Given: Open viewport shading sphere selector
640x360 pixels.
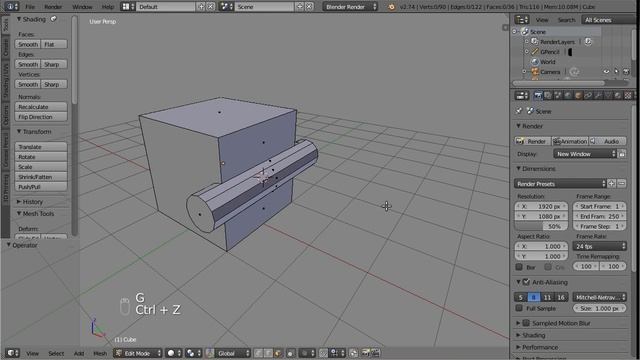Looking at the screenshot, I should [x=173, y=353].
